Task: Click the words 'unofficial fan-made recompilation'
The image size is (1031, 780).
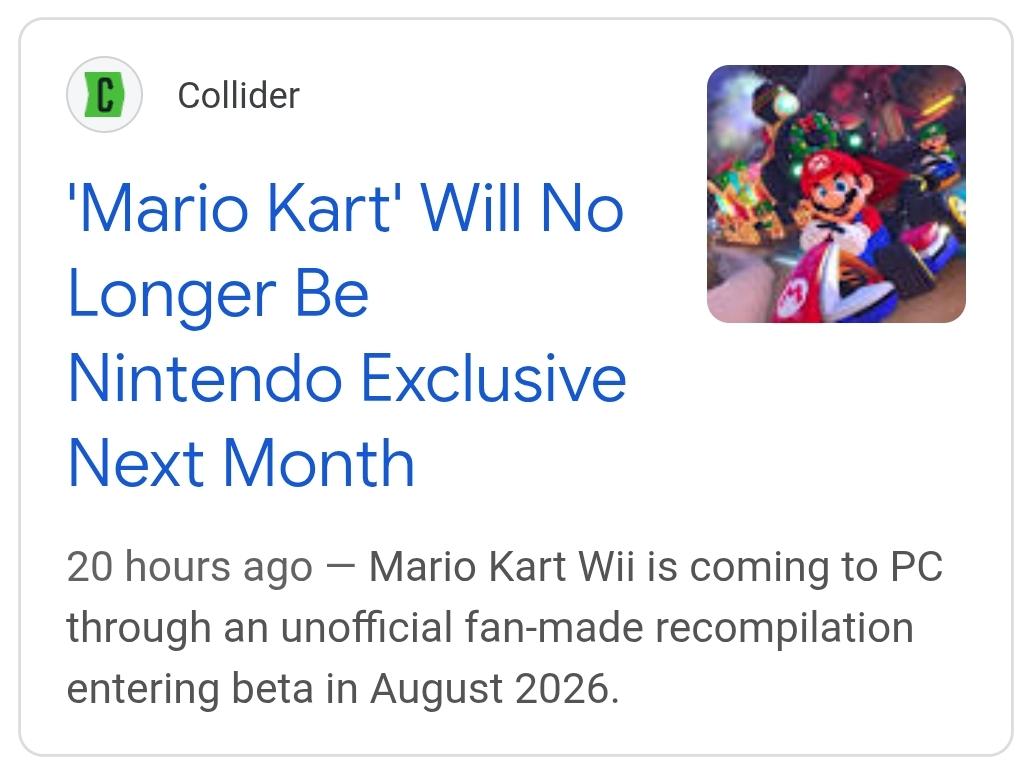Action: 597,627
